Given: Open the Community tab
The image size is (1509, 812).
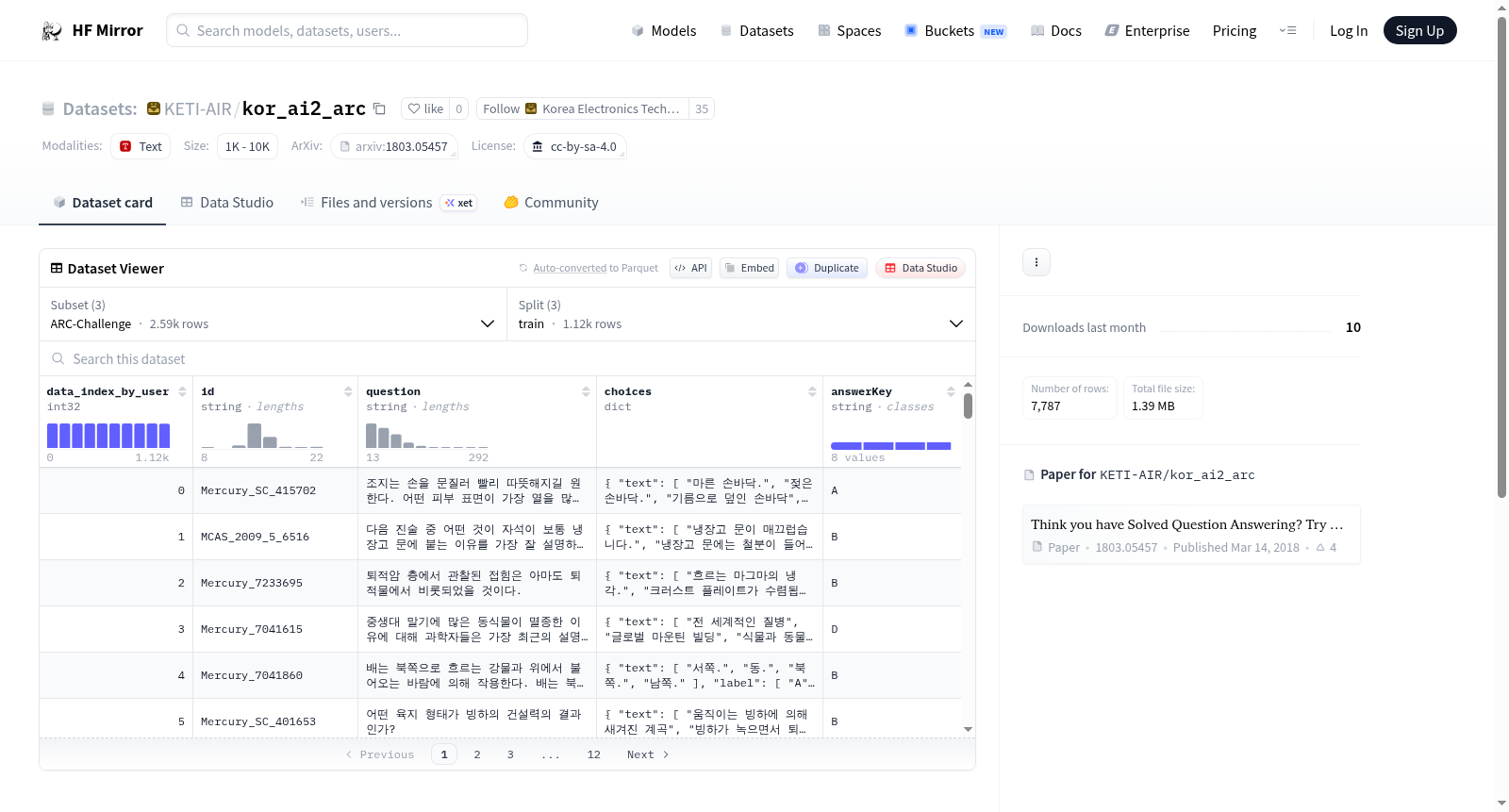Looking at the screenshot, I should click(551, 203).
